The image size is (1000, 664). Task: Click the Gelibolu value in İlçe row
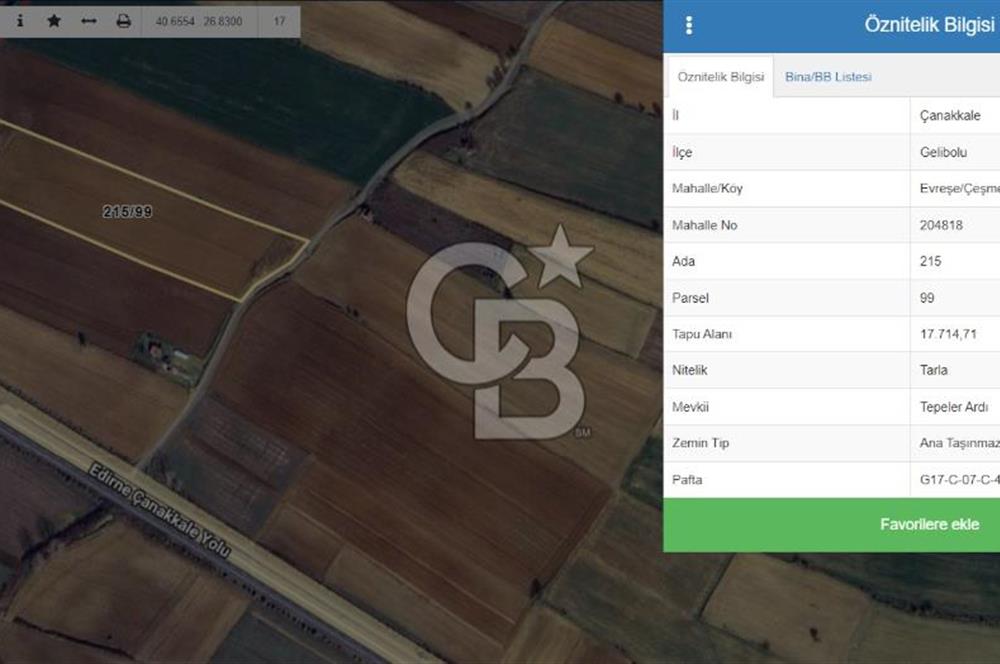(x=945, y=153)
